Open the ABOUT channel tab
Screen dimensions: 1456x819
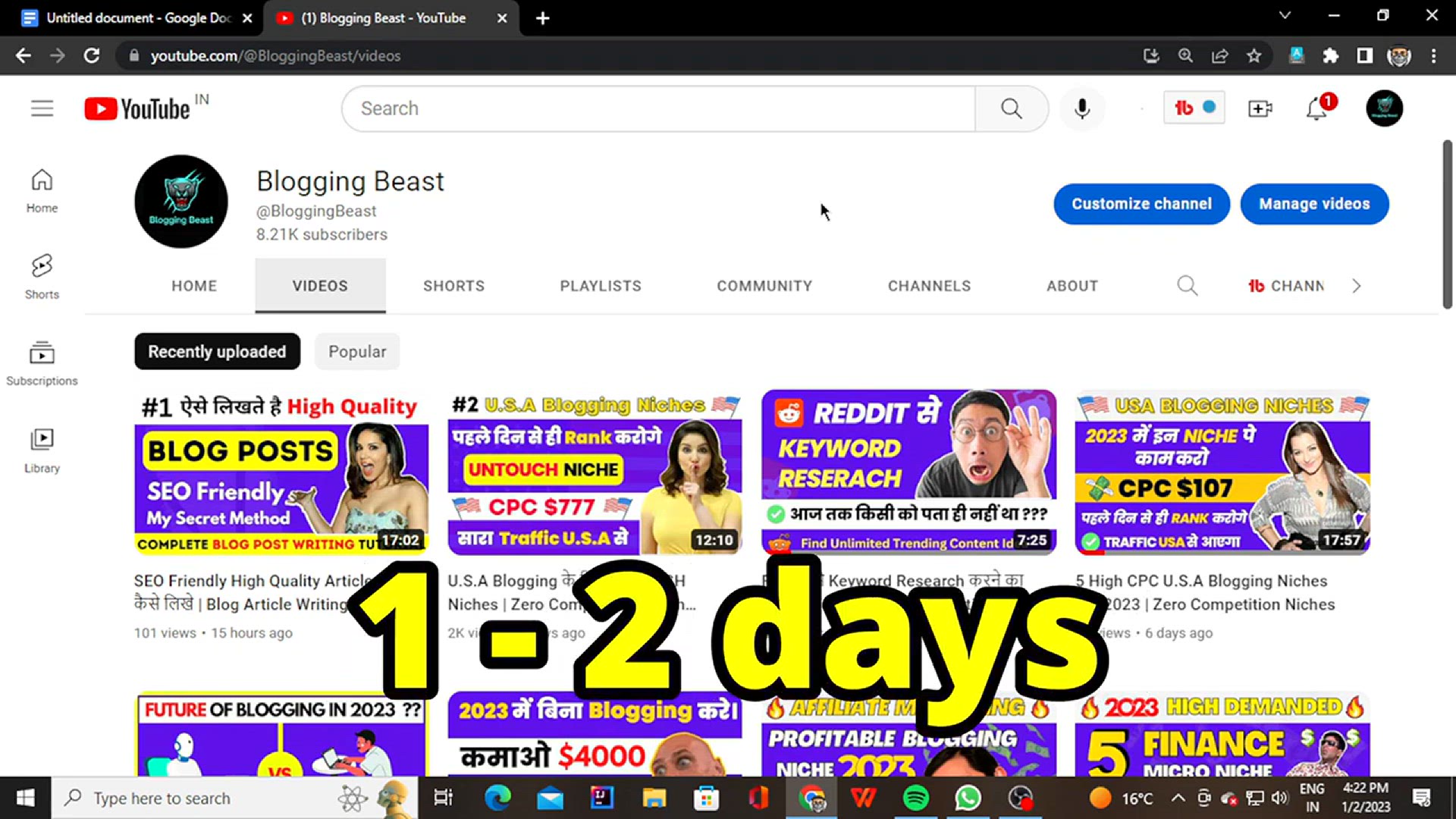[x=1072, y=286]
